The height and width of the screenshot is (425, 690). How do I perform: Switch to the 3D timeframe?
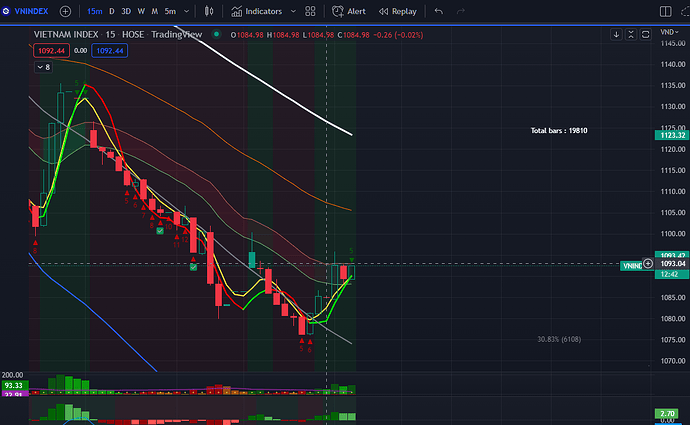pos(126,11)
